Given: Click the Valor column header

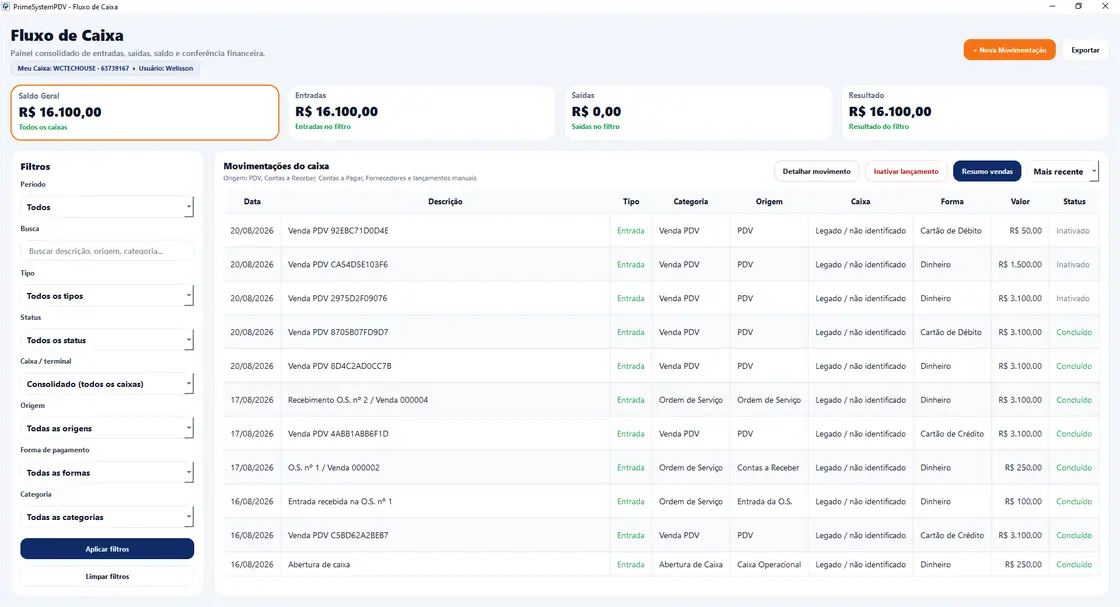Looking at the screenshot, I should 1020,201.
